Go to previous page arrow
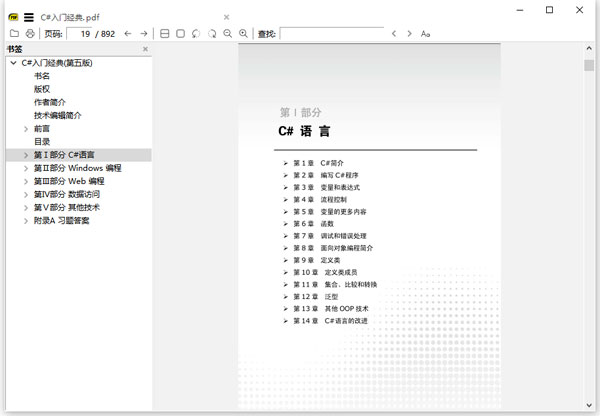The height and width of the screenshot is (416, 600). [x=128, y=34]
